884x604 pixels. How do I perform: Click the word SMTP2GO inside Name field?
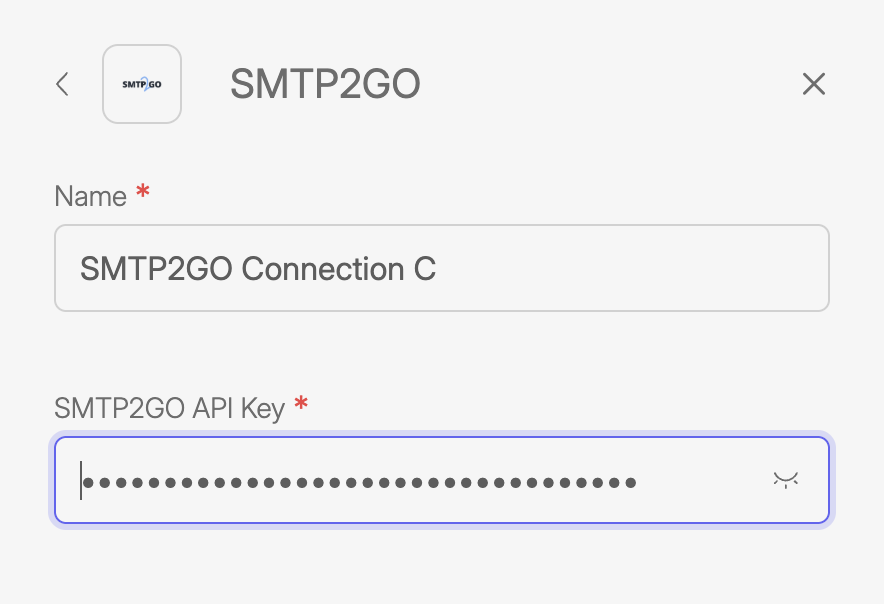coord(157,269)
